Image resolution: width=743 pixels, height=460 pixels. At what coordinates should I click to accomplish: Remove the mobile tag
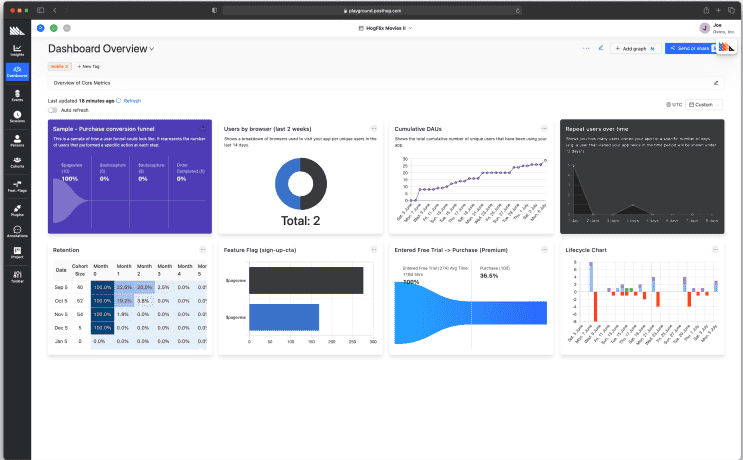[x=66, y=66]
